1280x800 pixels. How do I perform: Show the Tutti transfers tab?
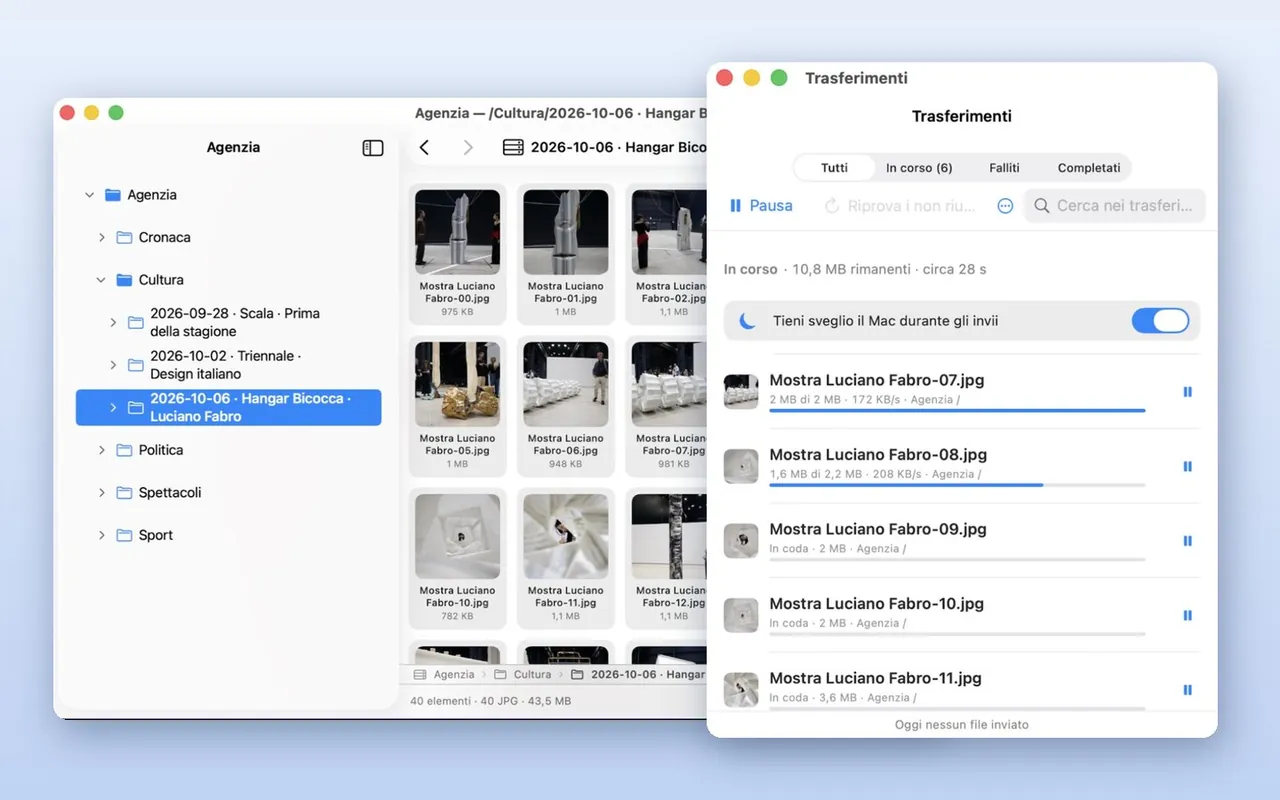(x=834, y=168)
